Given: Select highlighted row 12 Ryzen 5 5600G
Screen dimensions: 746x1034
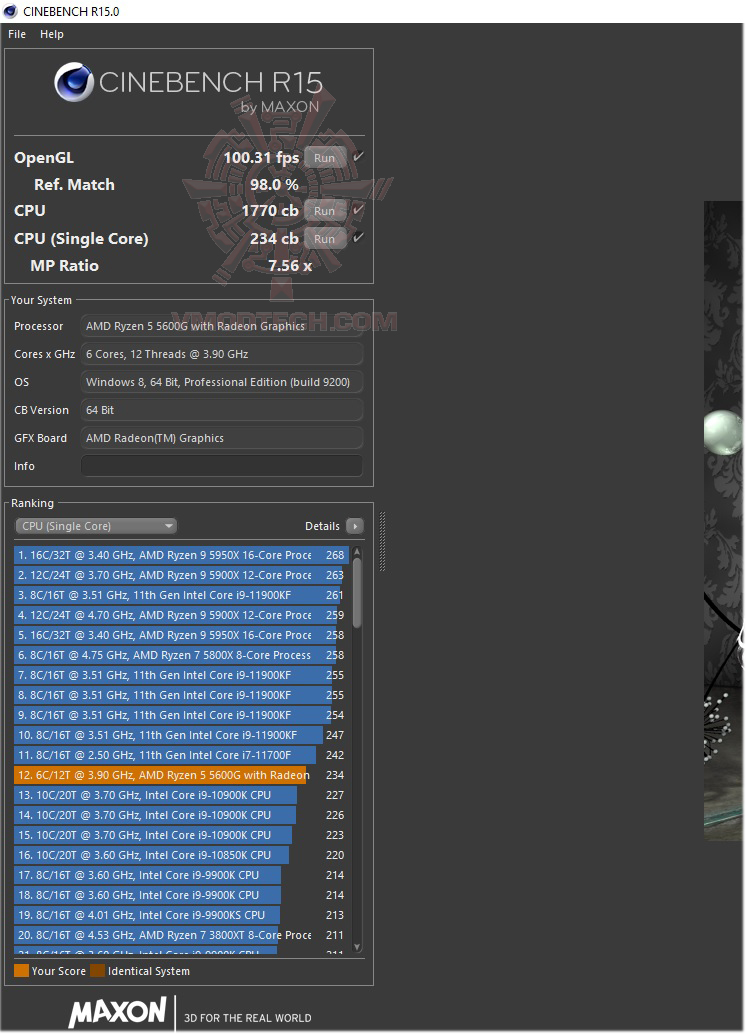Looking at the screenshot, I should 181,775.
